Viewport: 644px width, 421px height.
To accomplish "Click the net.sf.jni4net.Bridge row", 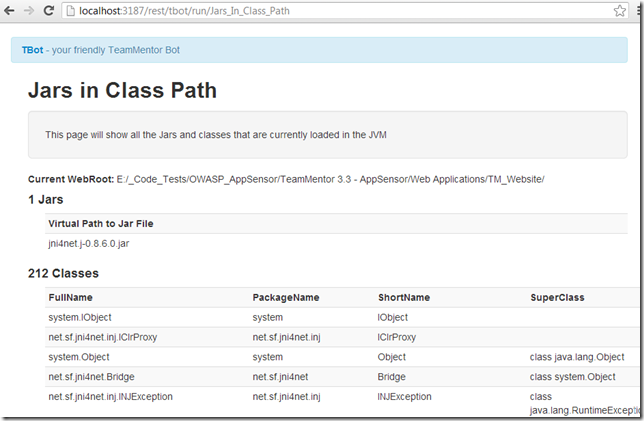I will click(92, 377).
